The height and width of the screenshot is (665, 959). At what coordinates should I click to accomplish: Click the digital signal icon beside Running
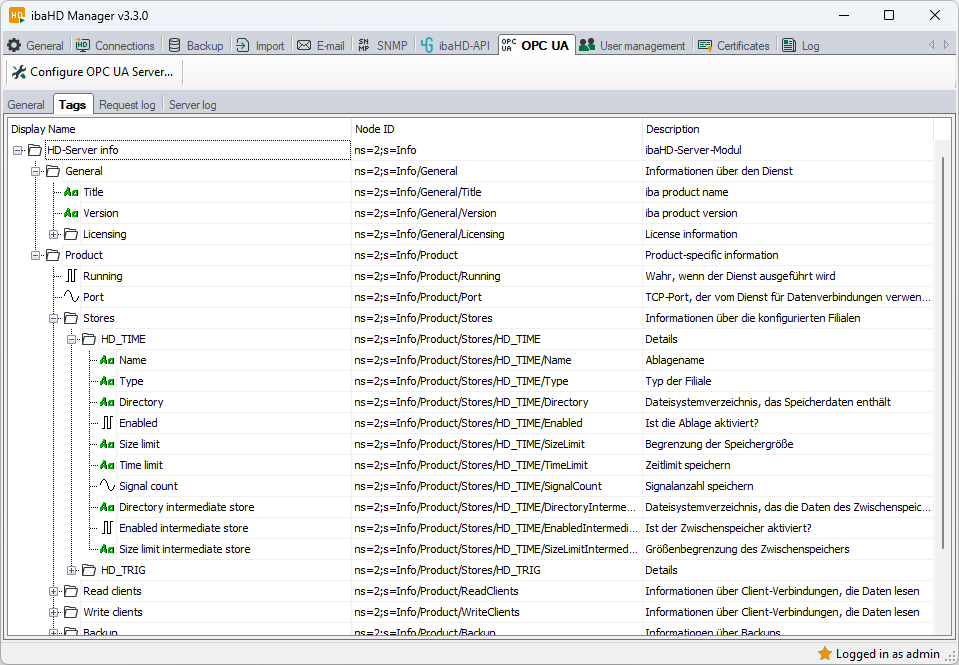tap(71, 276)
